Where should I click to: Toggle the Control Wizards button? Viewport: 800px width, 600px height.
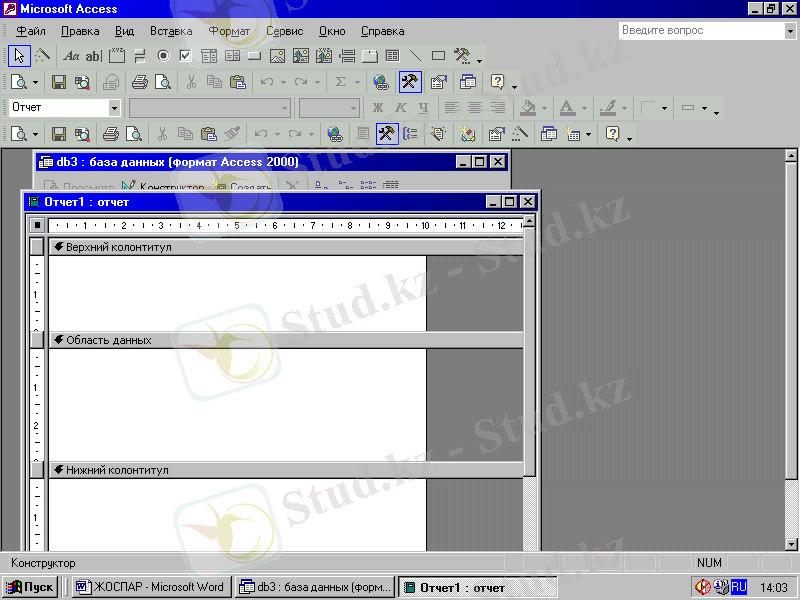click(42, 56)
